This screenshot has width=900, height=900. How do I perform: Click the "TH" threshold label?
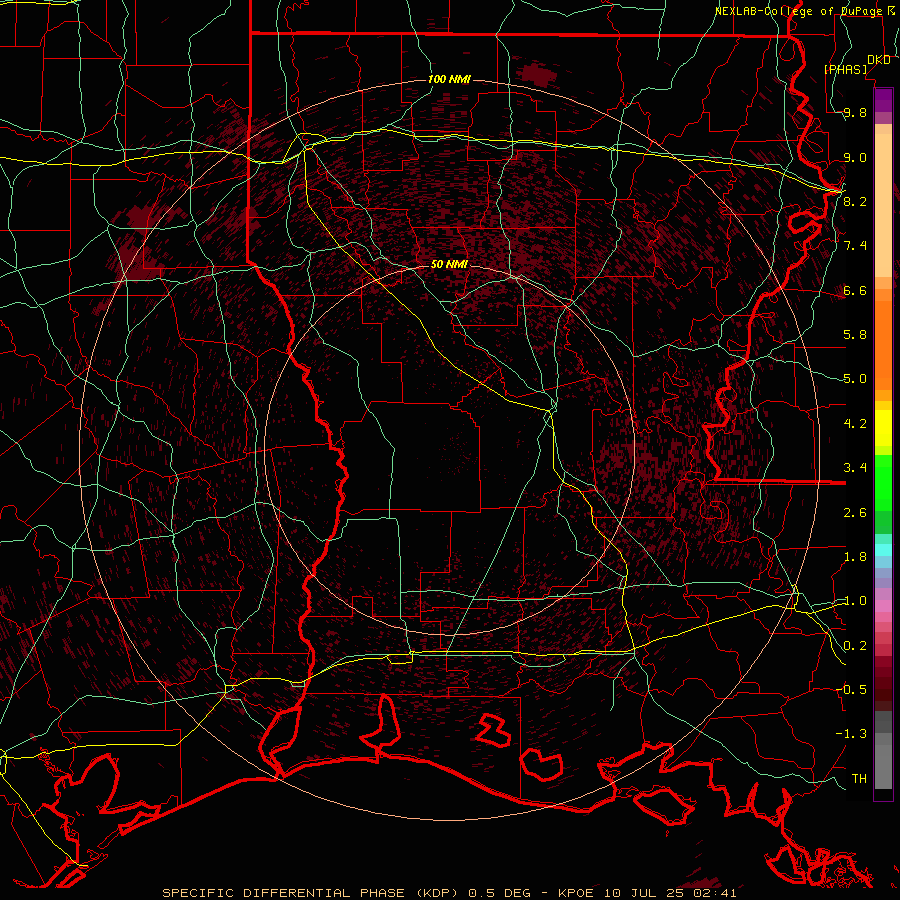(859, 779)
